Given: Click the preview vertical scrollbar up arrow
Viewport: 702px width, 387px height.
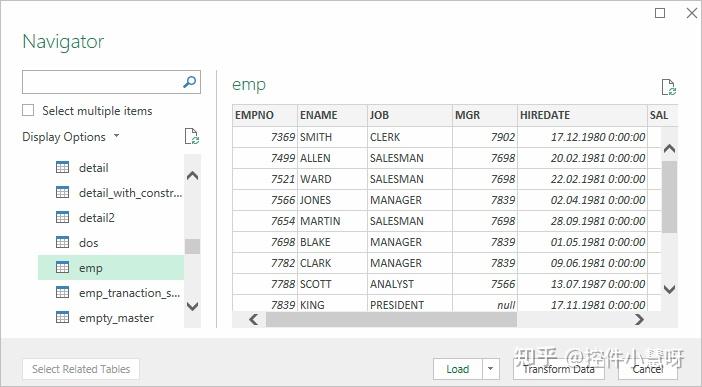Looking at the screenshot, I should (x=669, y=148).
